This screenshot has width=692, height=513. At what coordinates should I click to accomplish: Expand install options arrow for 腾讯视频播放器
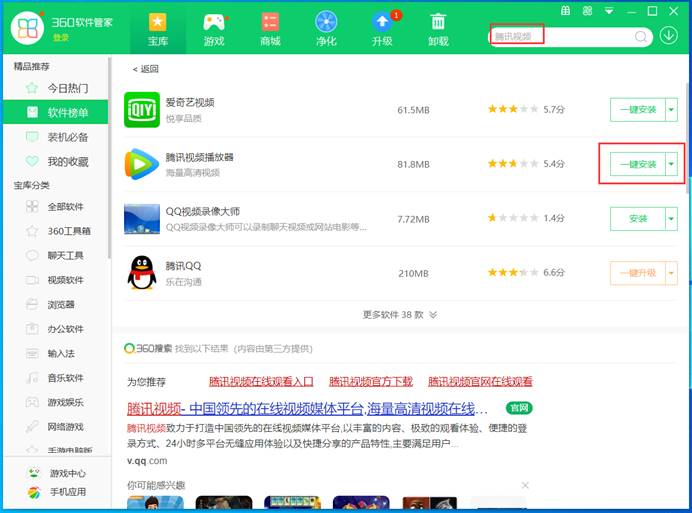671,164
